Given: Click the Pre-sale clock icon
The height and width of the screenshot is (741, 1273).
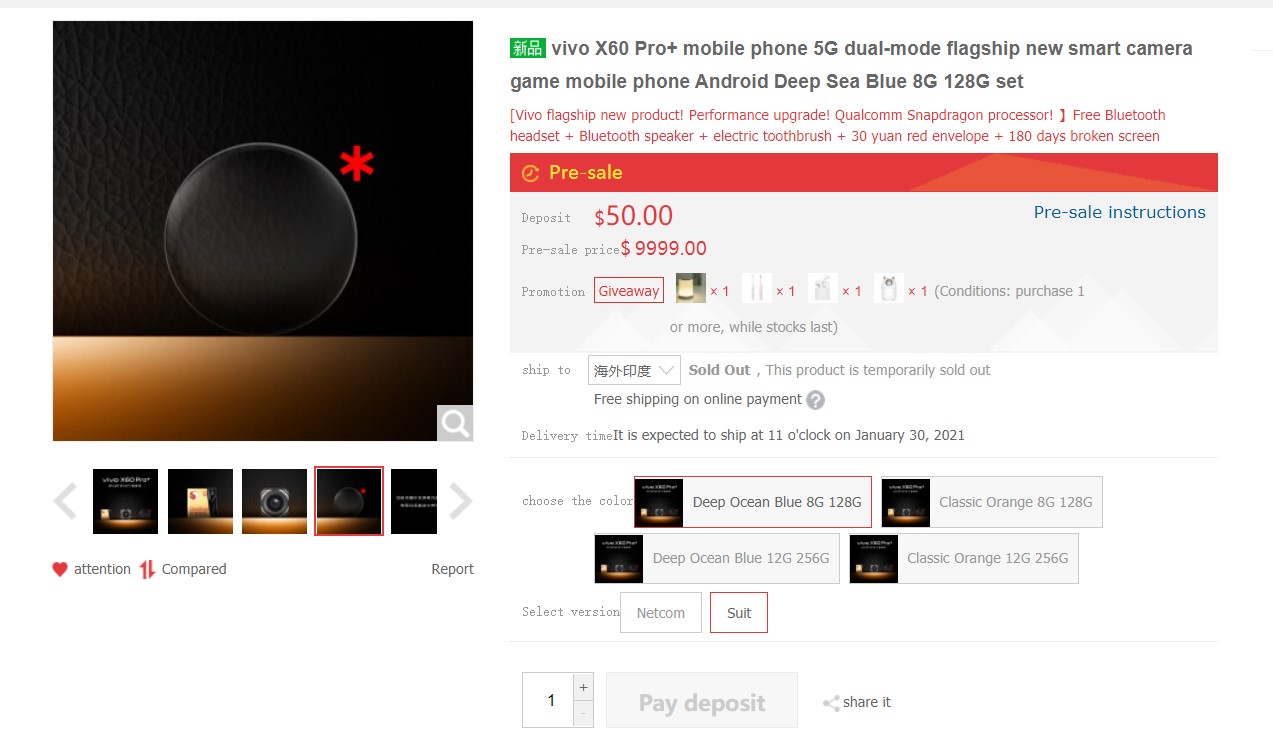Looking at the screenshot, I should tap(531, 173).
